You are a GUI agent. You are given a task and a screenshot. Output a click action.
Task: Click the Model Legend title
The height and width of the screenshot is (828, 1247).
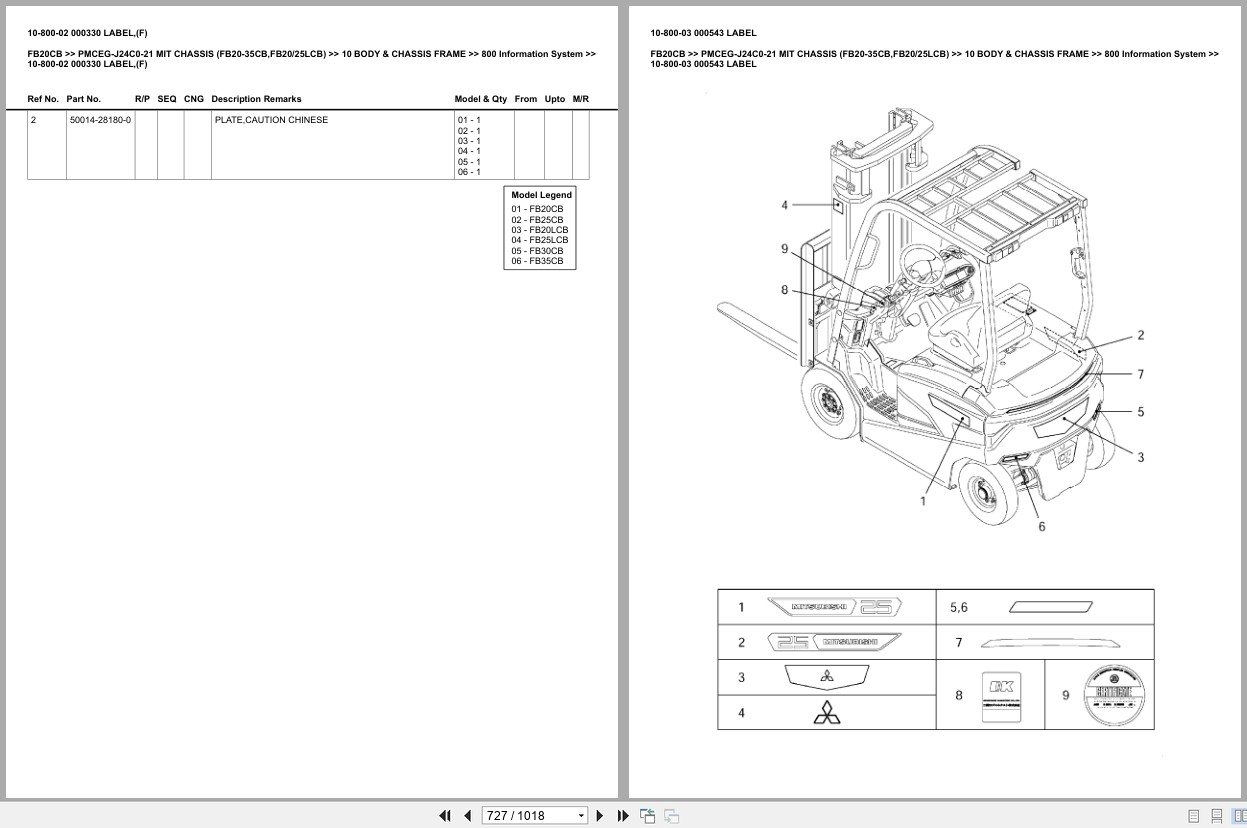pos(542,195)
